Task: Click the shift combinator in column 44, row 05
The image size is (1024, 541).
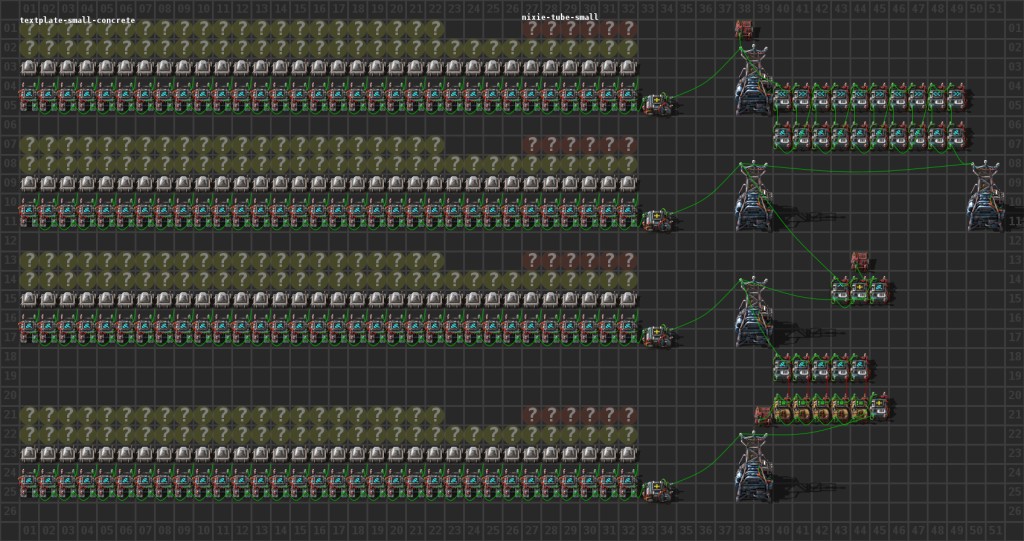Action: 860,97
